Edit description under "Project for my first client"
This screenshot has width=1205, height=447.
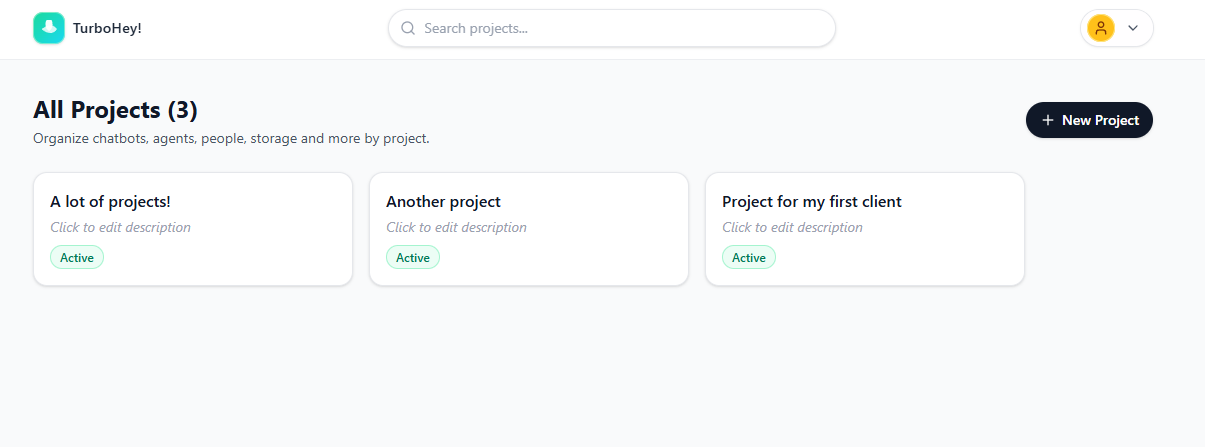click(x=792, y=227)
